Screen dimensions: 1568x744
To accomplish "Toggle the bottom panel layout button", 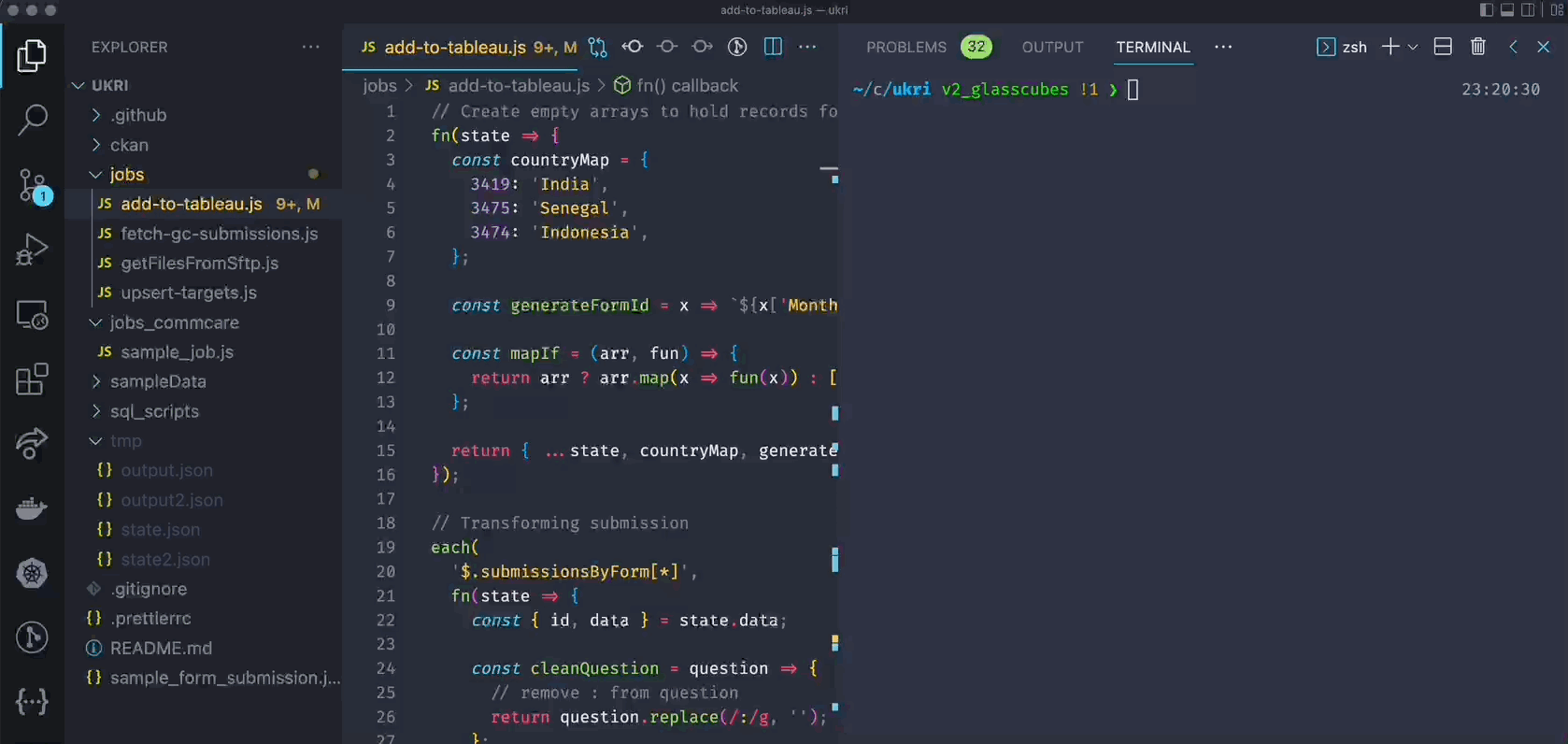I will click(1507, 10).
